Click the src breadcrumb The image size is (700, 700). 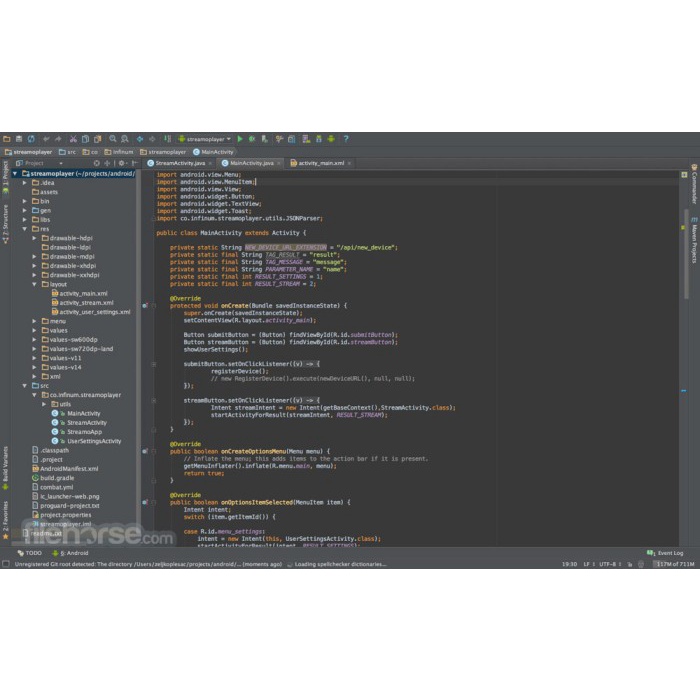tap(67, 152)
